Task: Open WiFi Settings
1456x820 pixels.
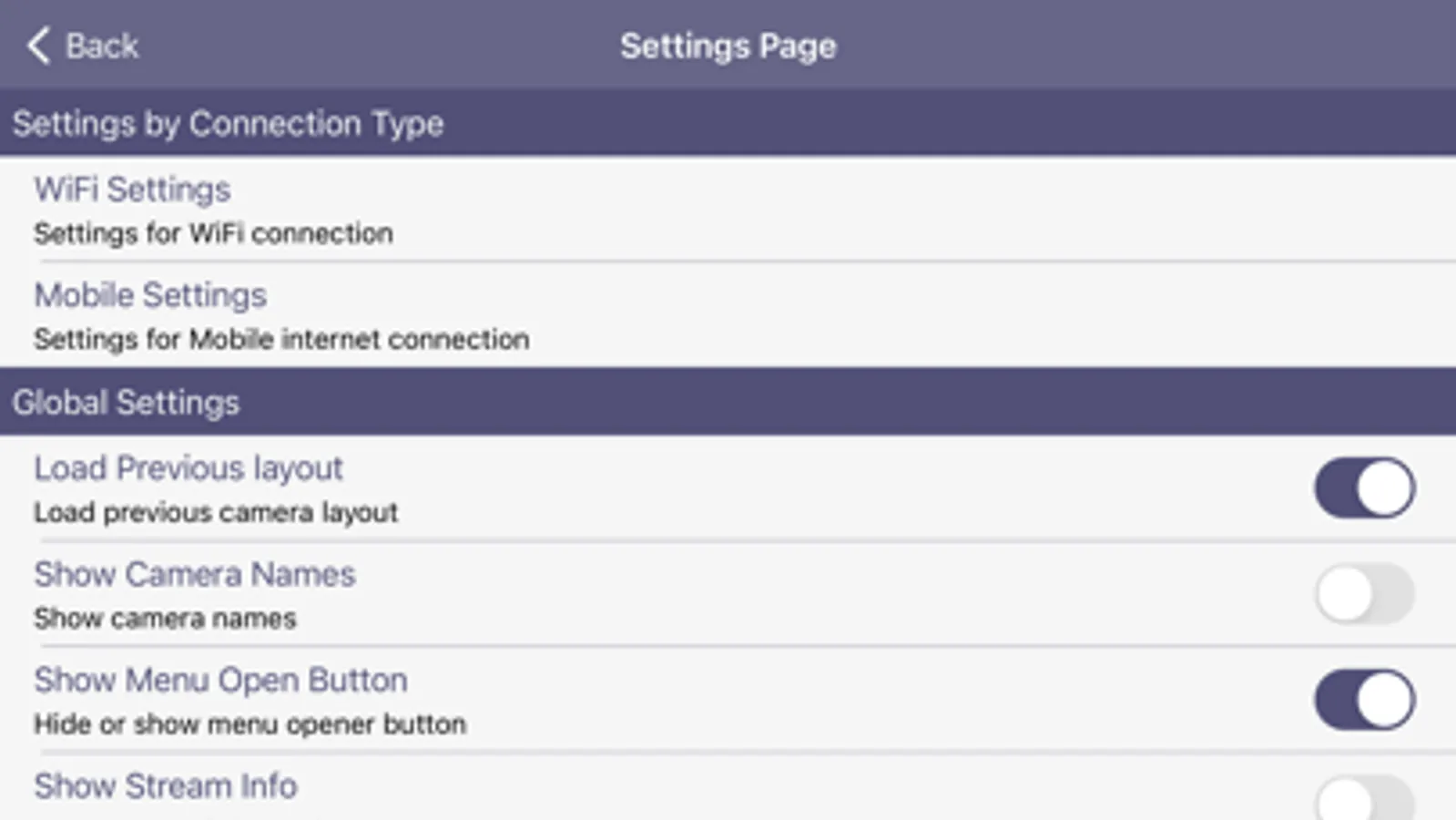Action: pos(133,190)
